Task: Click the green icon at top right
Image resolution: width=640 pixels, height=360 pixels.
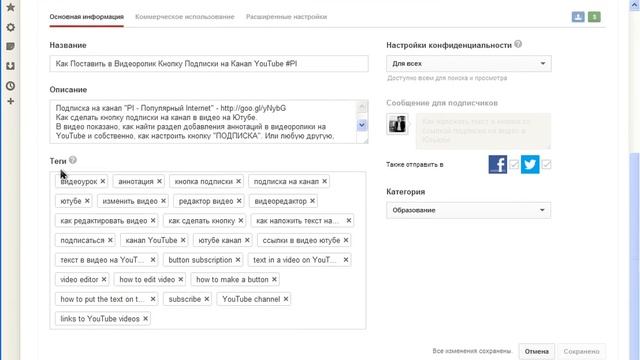Action: click(x=594, y=17)
